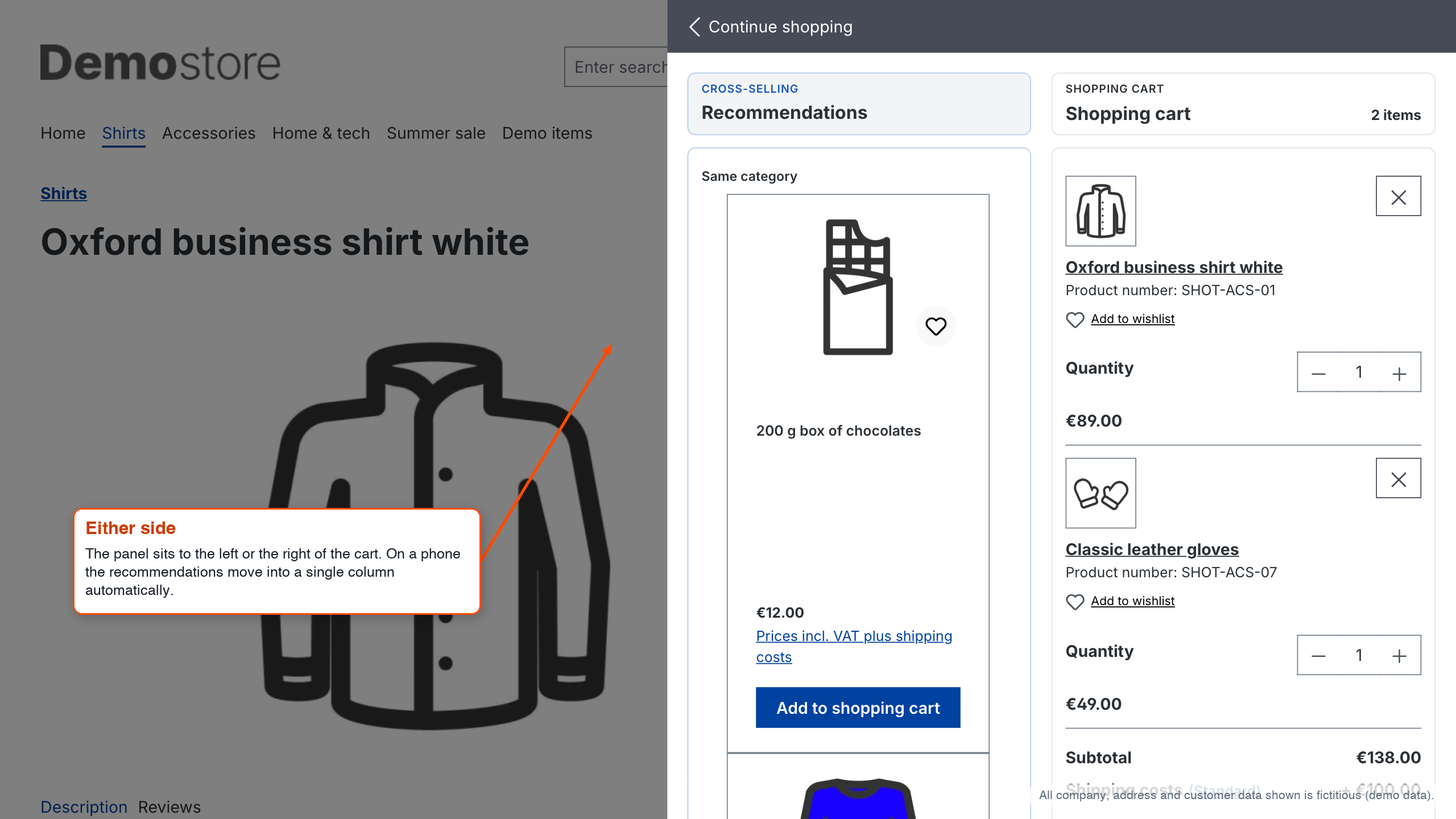
Task: Remove Oxford business shirt white from cart
Action: click(1398, 196)
